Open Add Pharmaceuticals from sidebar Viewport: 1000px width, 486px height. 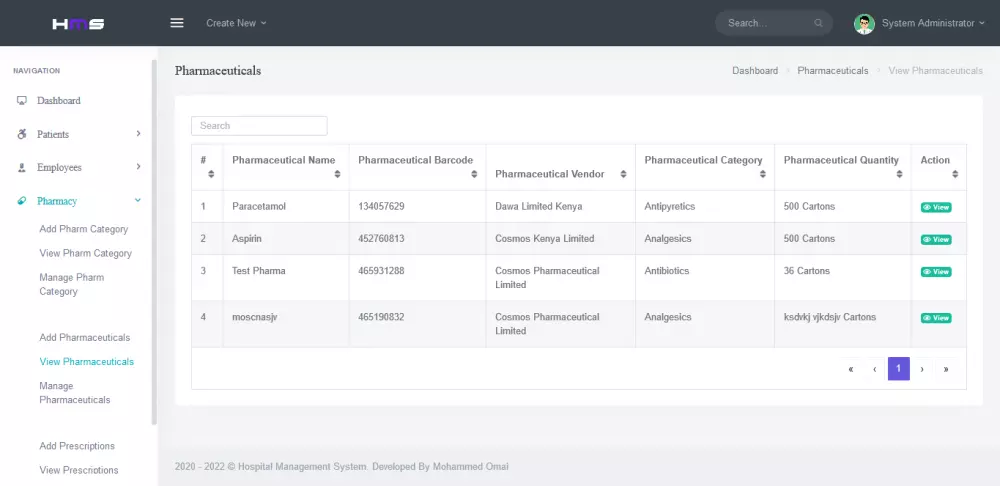85,338
